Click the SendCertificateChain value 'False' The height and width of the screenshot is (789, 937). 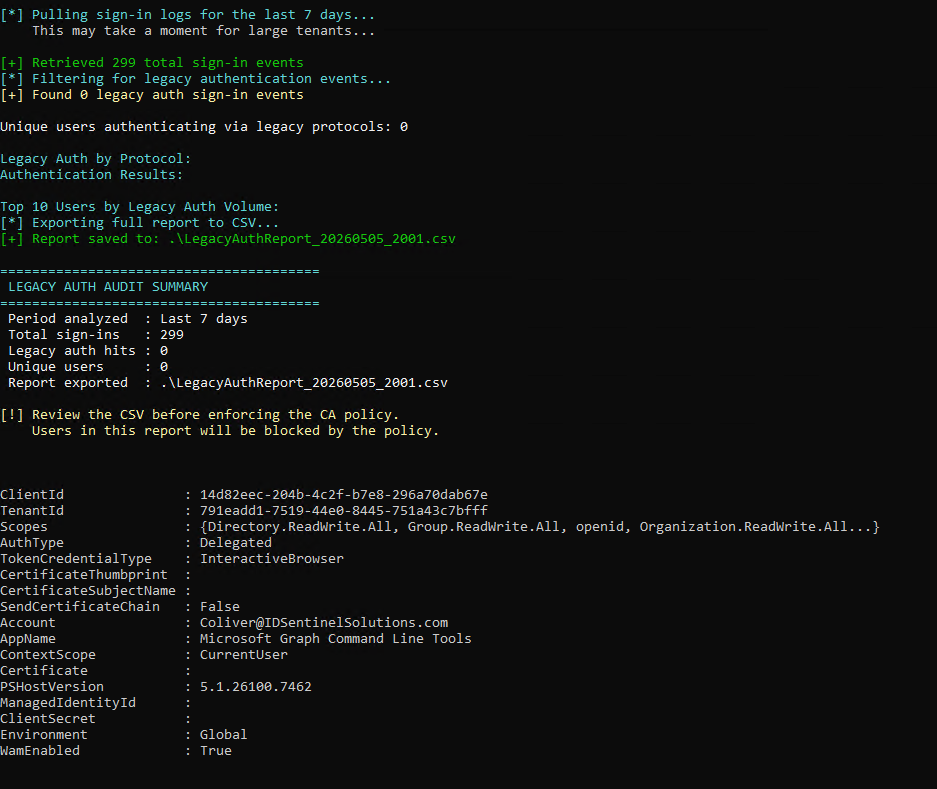click(219, 606)
